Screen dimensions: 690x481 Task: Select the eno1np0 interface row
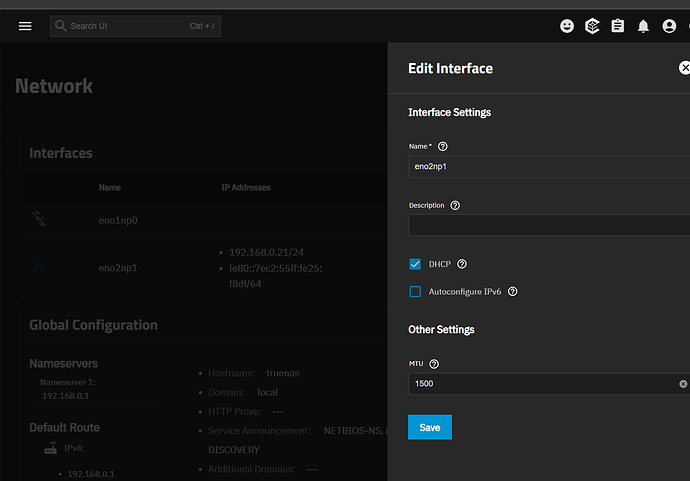[x=203, y=220]
